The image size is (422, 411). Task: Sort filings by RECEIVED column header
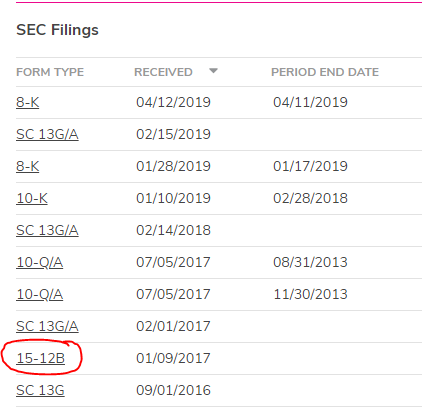[x=163, y=72]
